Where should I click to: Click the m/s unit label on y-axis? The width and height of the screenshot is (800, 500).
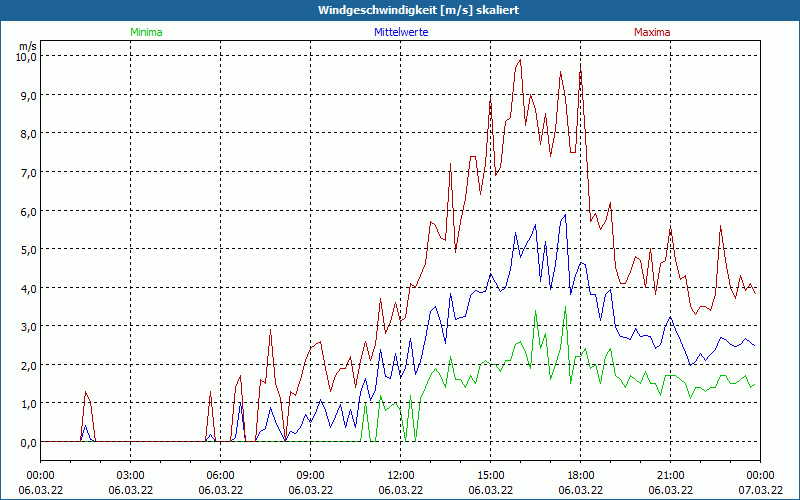click(x=28, y=46)
